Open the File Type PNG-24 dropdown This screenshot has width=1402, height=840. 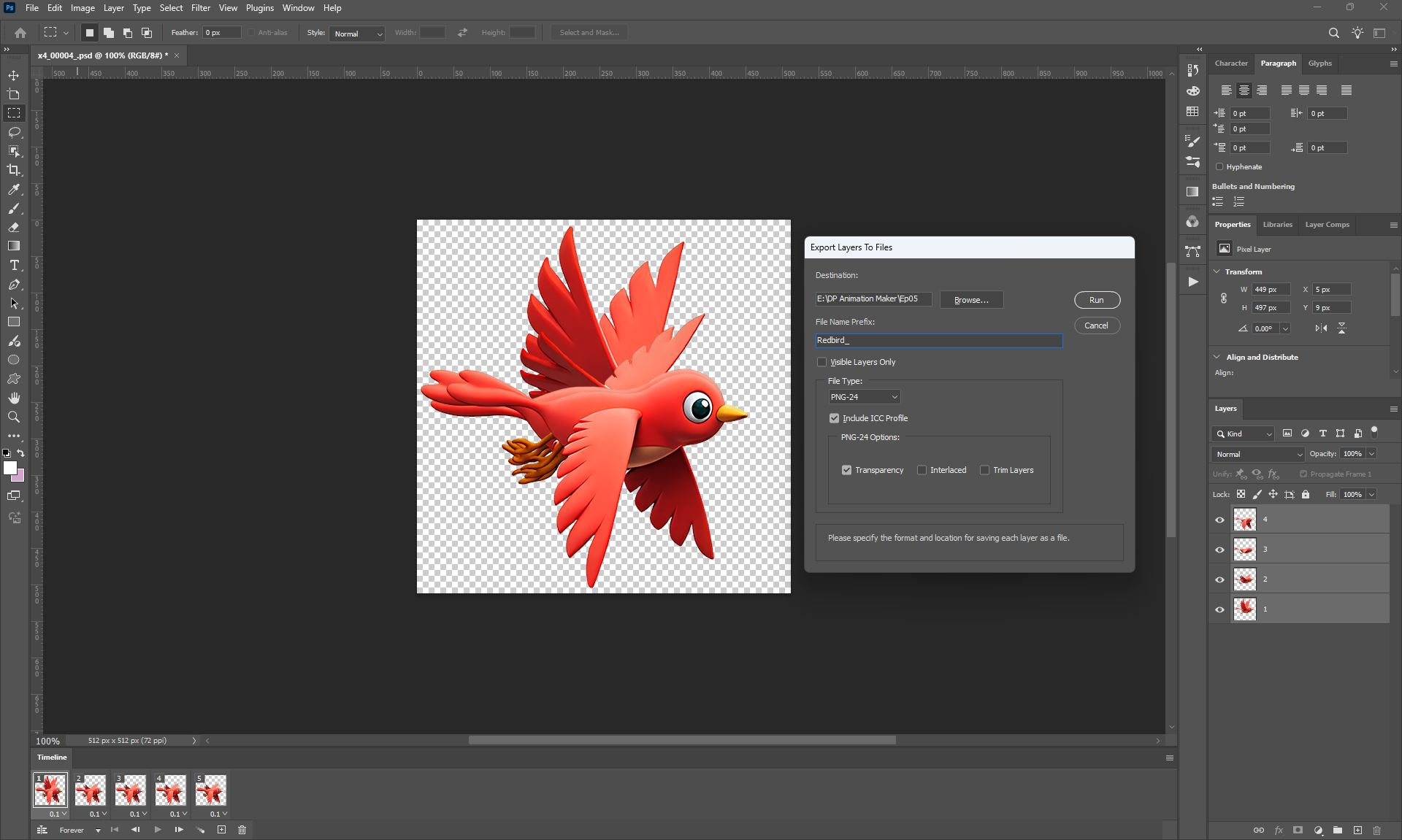tap(864, 397)
